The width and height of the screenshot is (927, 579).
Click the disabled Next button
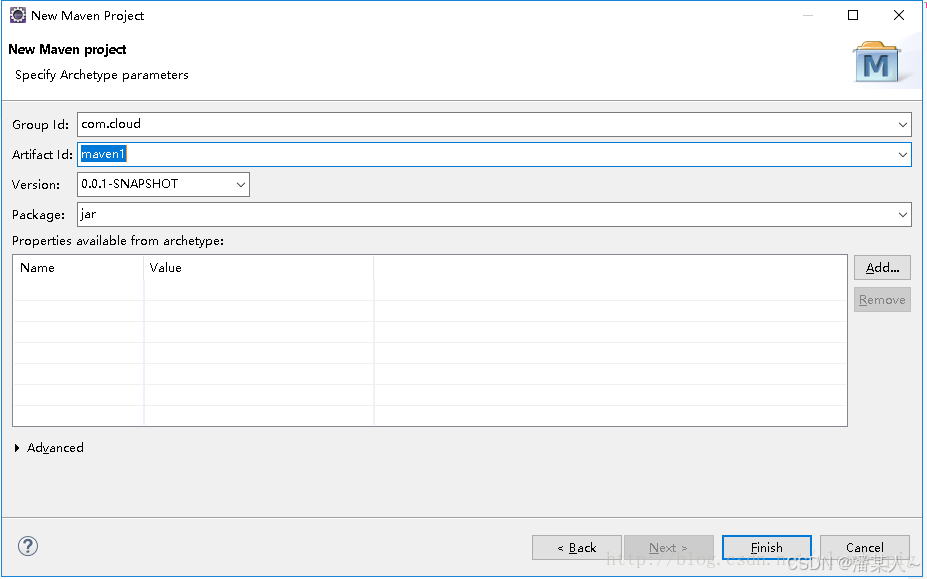pyautogui.click(x=669, y=548)
